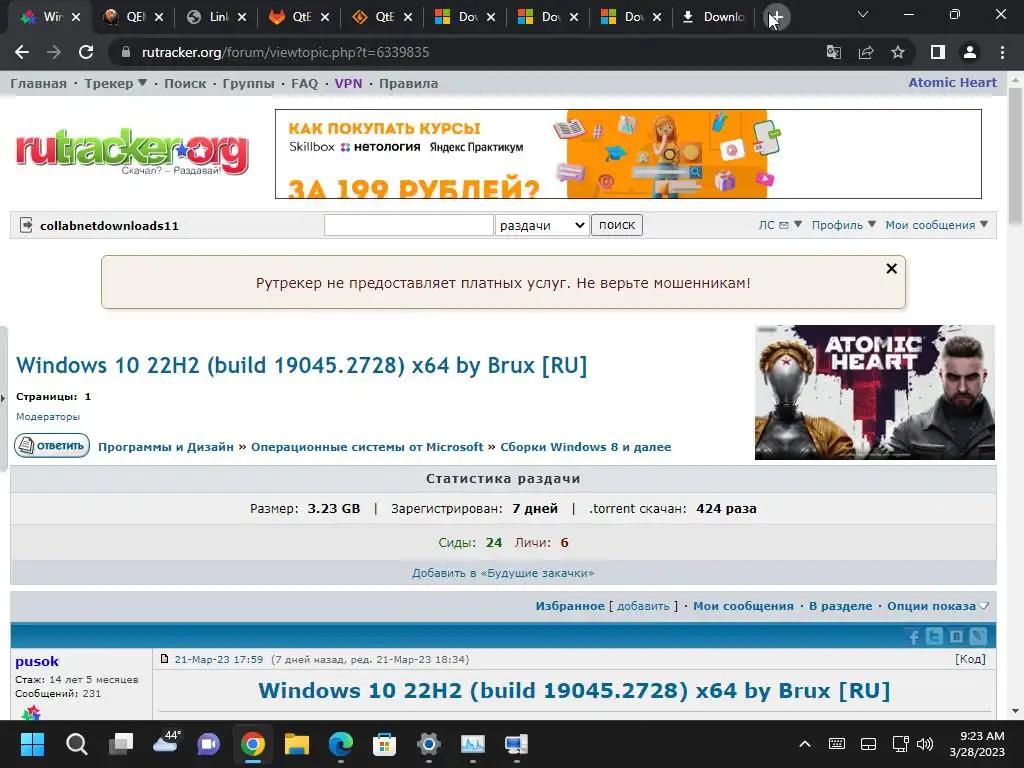Image resolution: width=1024 pixels, height=768 pixels.
Task: Open File Explorer from the taskbar
Action: tap(296, 744)
